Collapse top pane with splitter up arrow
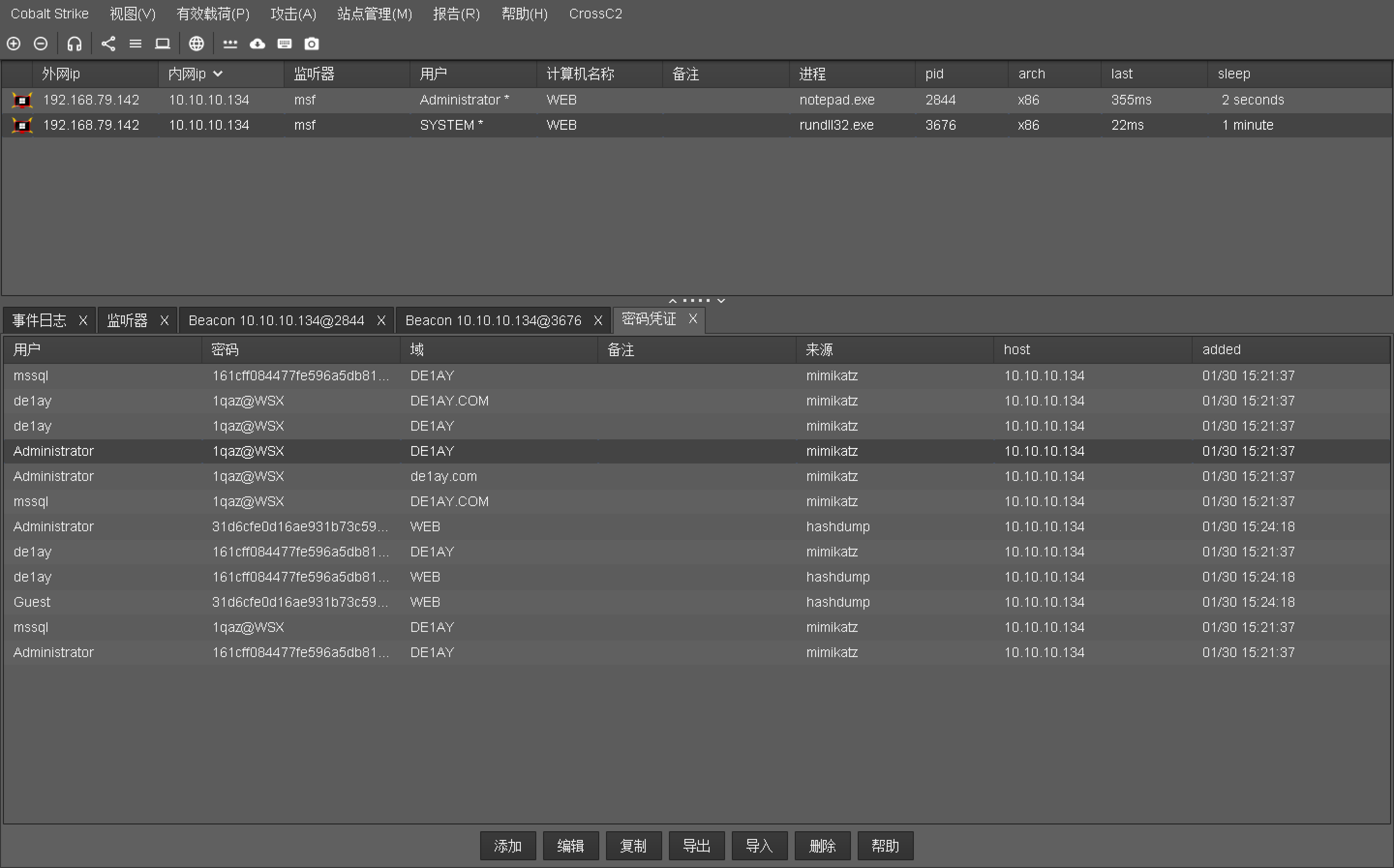 (x=673, y=301)
